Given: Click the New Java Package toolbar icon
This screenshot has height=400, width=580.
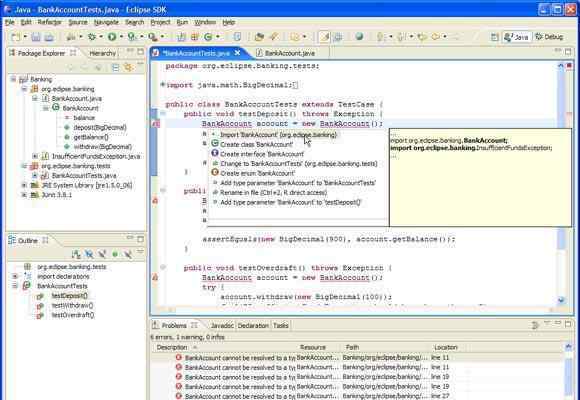Looking at the screenshot, I should click(x=195, y=37).
